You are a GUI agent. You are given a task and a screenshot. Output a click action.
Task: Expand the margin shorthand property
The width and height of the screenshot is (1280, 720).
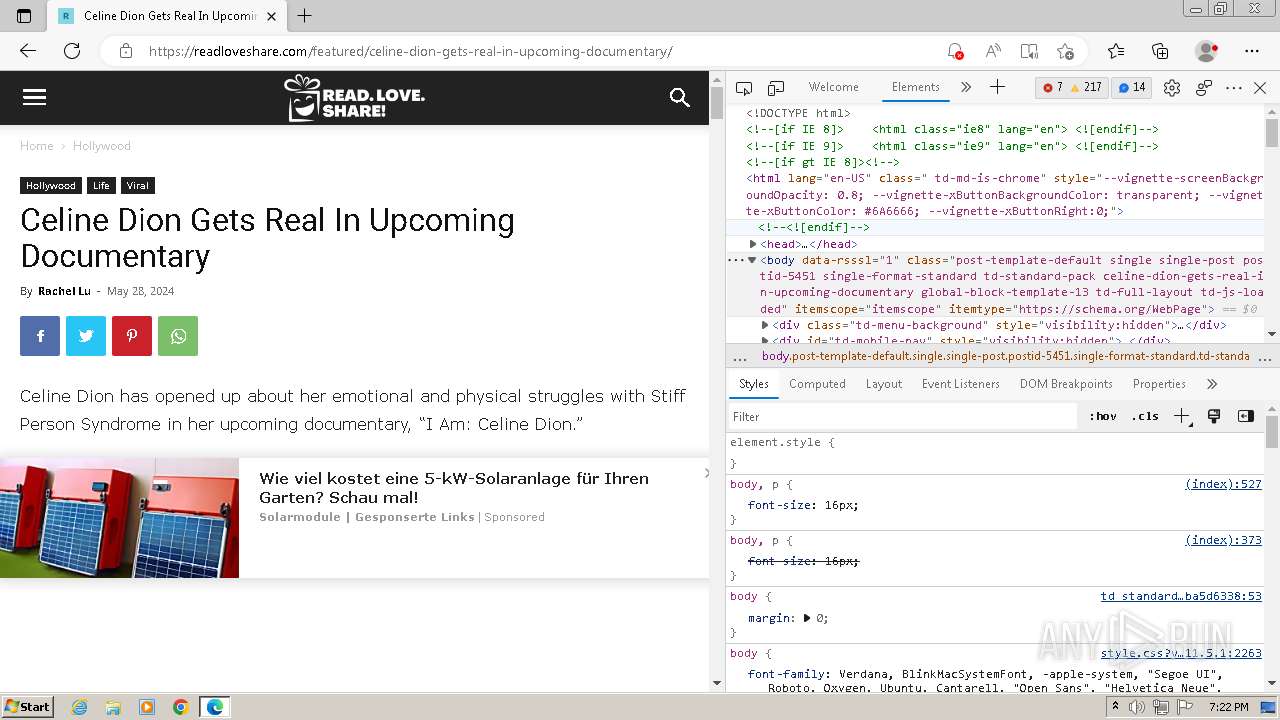[x=807, y=618]
